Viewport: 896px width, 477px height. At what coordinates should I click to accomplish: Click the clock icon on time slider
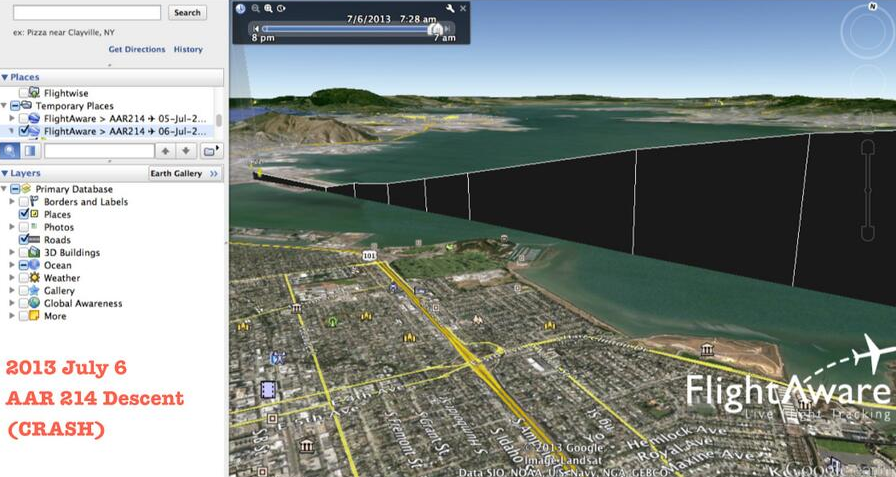[x=240, y=8]
